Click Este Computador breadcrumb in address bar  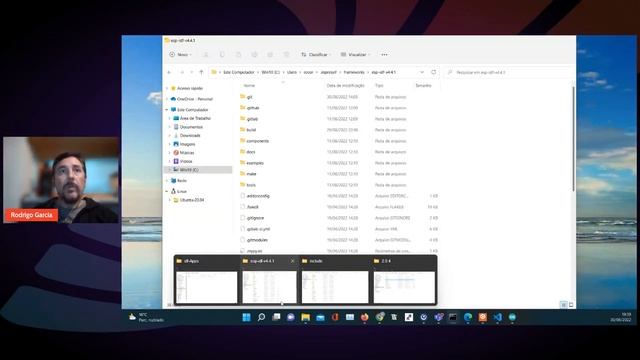point(239,72)
